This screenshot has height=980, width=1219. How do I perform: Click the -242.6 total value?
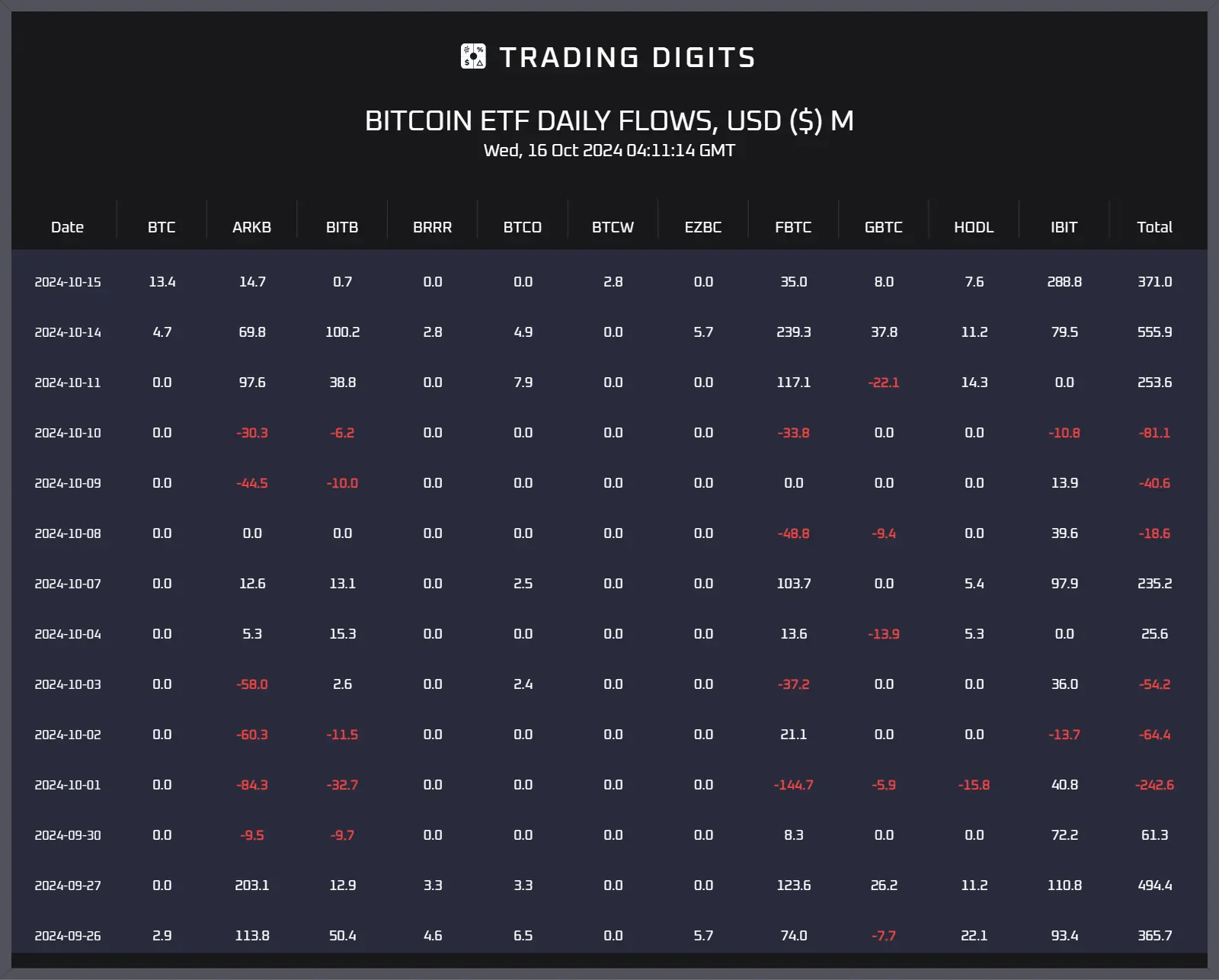pos(1154,785)
